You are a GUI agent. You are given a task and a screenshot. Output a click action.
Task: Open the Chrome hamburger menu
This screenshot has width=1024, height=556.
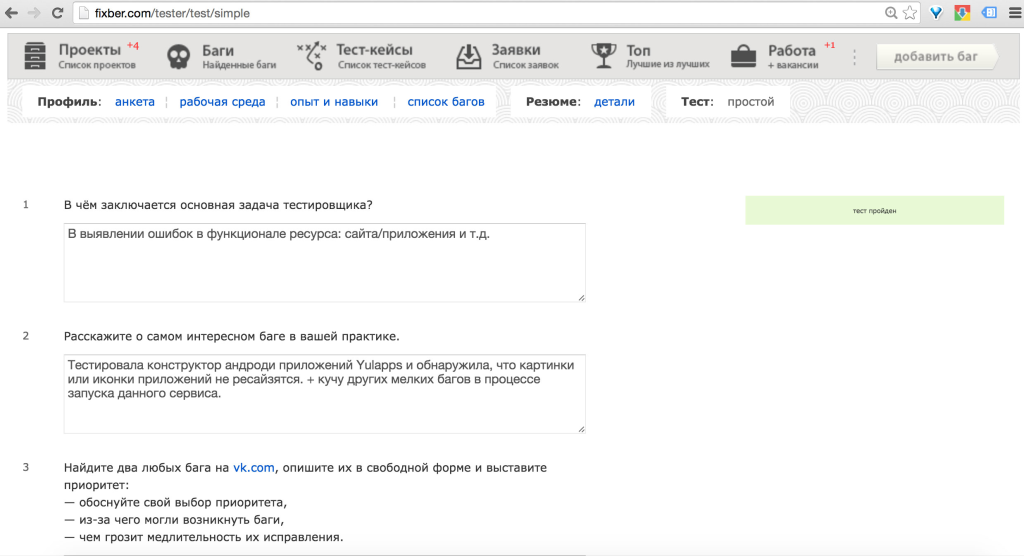pyautogui.click(x=1014, y=13)
